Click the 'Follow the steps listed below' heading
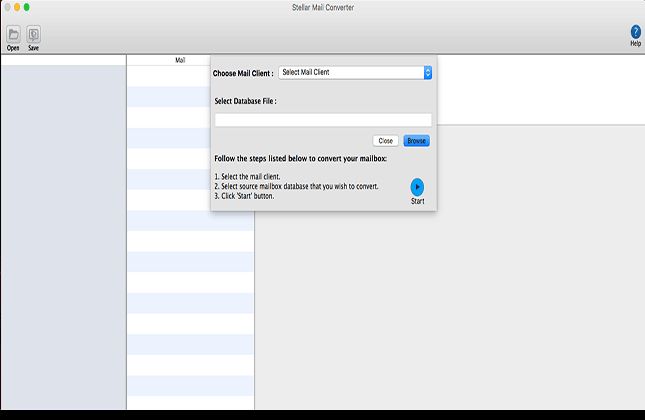Viewport: 645px width, 420px height. [300, 158]
